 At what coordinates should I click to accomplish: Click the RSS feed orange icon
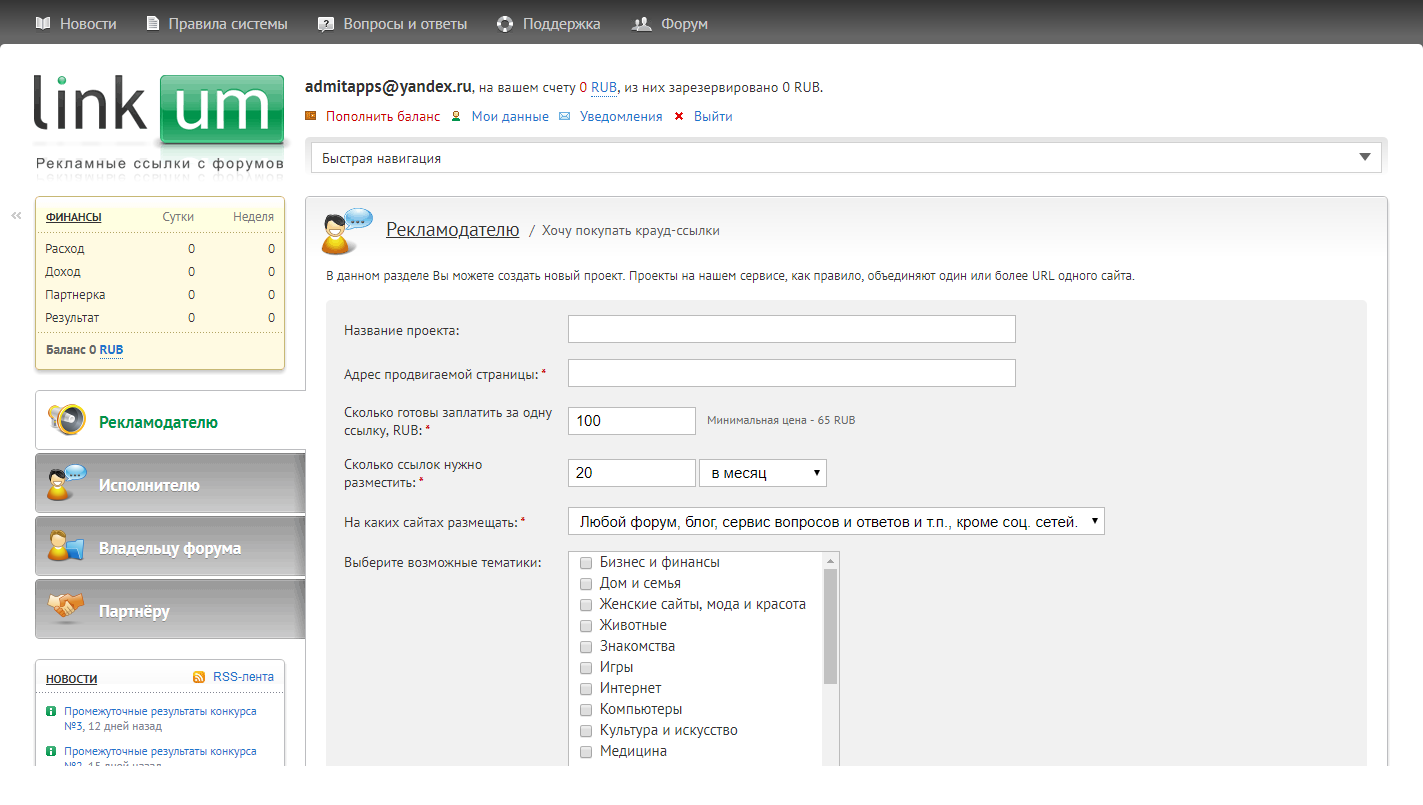click(200, 677)
